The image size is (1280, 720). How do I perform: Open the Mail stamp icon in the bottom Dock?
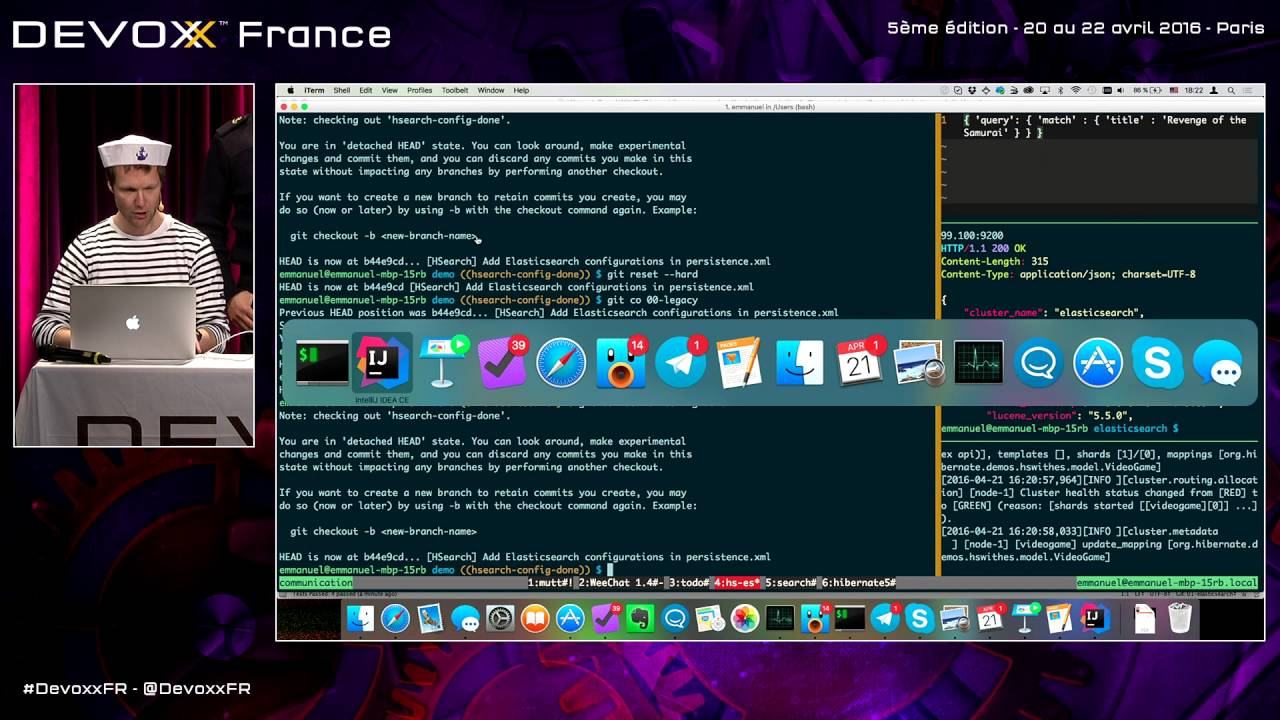[430, 619]
